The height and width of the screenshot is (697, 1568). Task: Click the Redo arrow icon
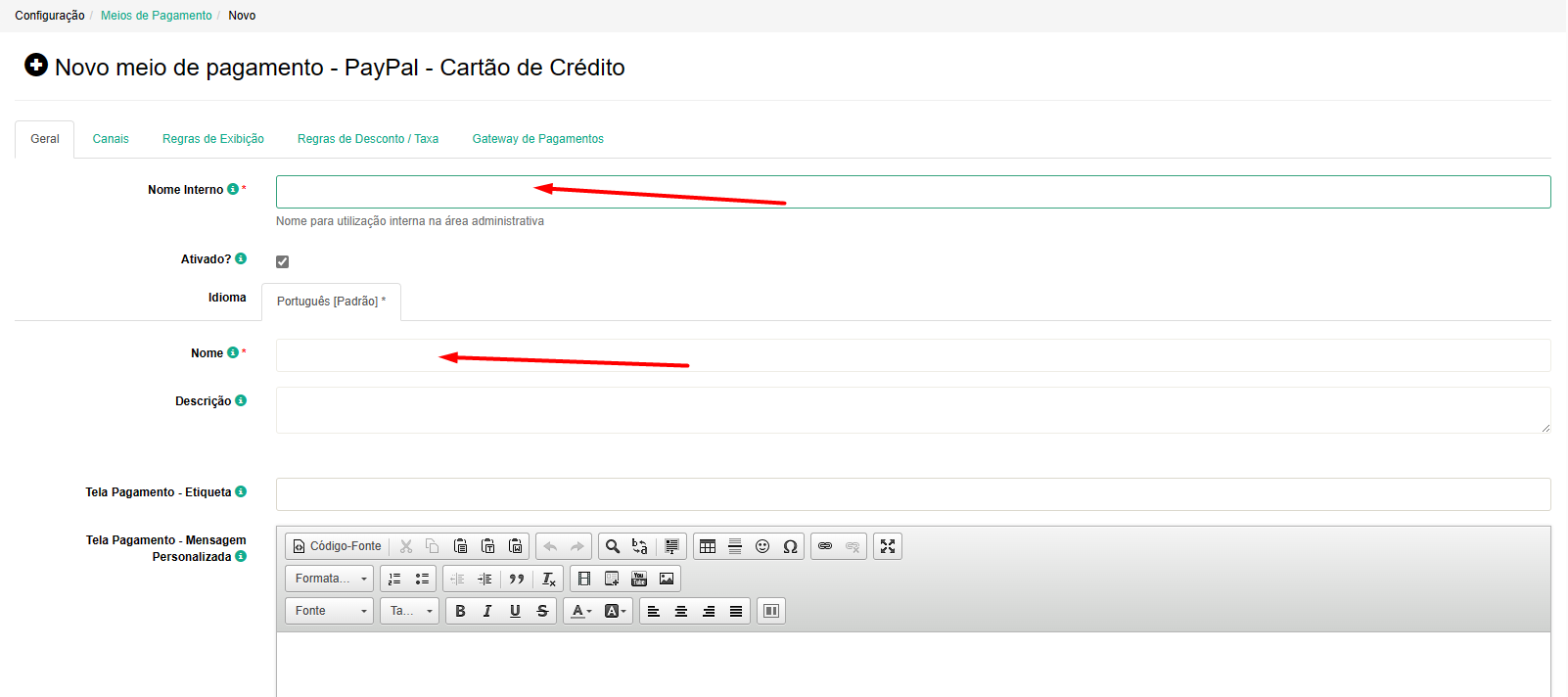pos(577,546)
